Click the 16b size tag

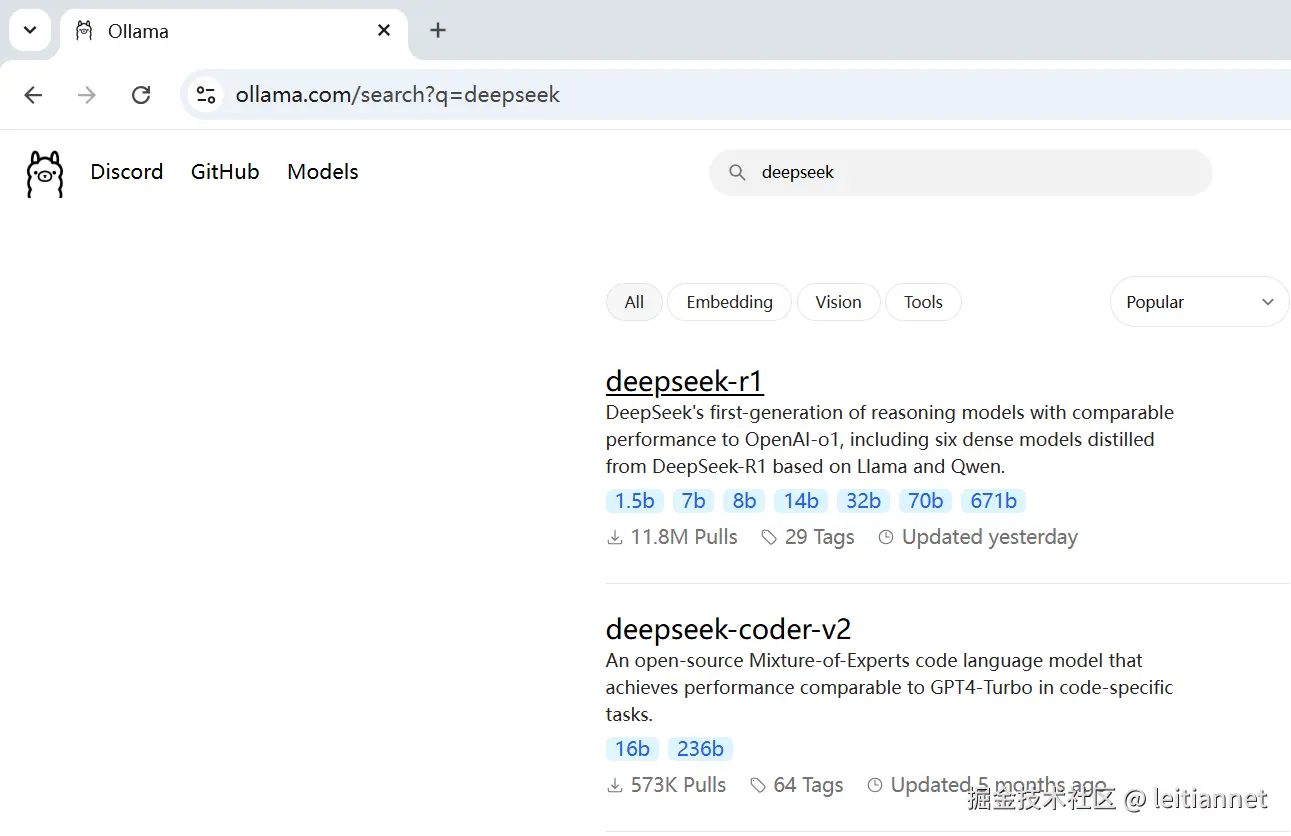(633, 749)
